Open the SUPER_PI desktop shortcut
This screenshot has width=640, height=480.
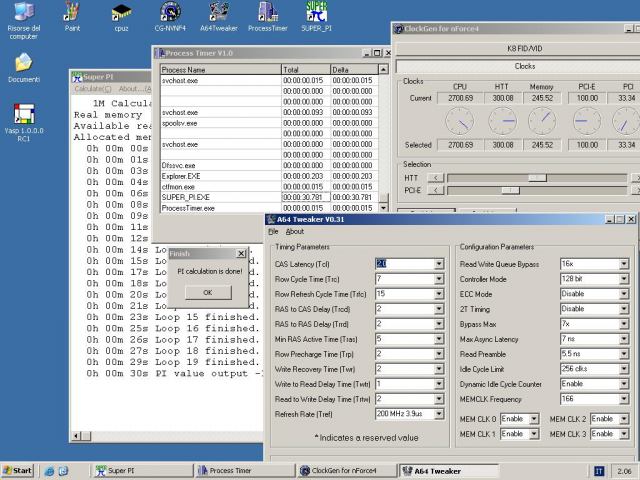(316, 17)
